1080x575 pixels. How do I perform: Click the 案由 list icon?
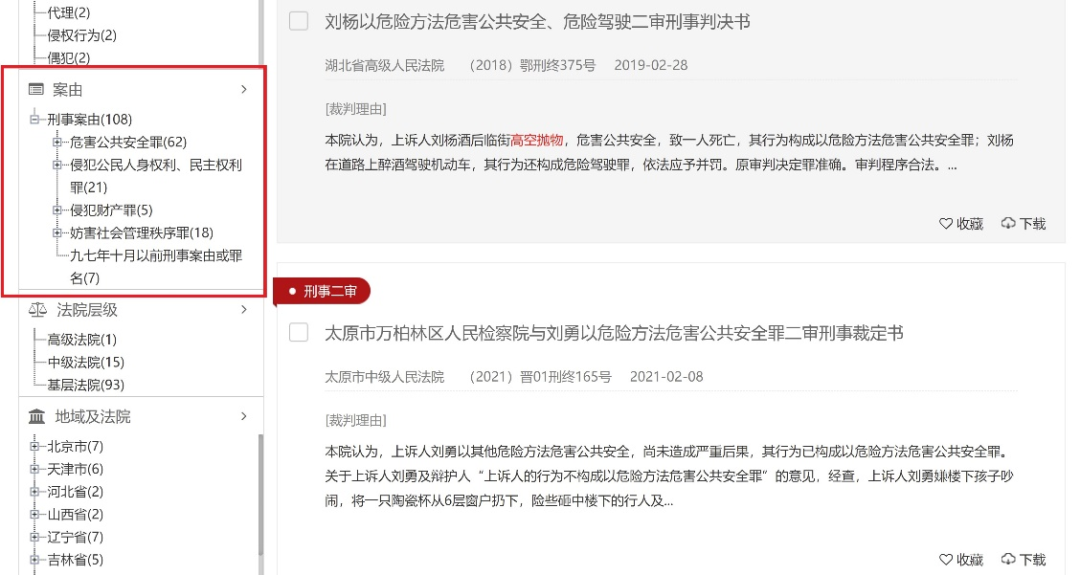tap(36, 90)
